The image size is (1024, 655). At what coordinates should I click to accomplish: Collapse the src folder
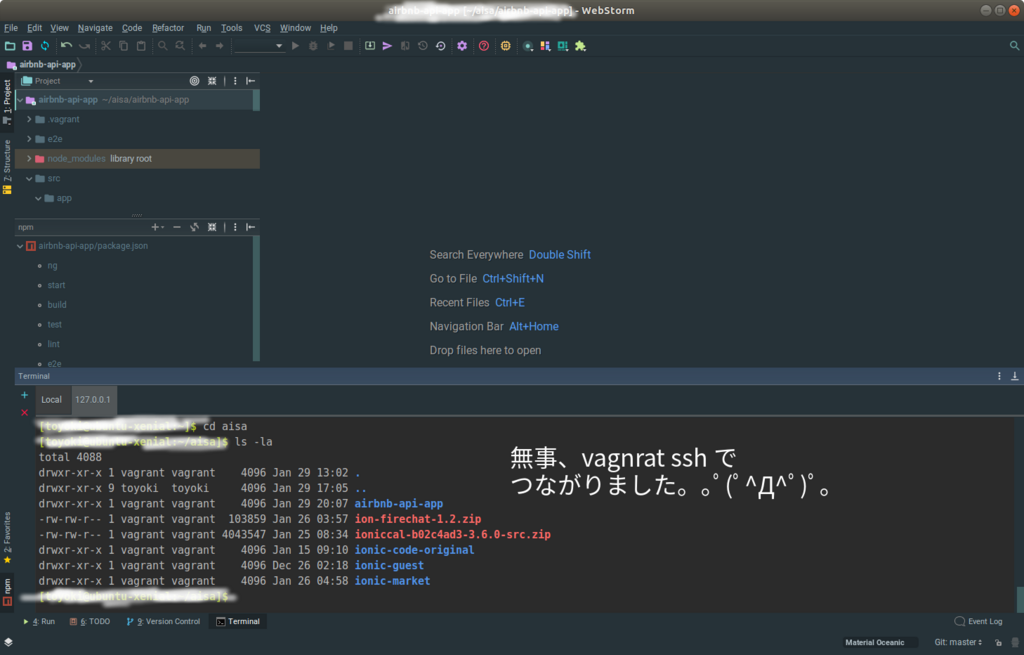(29, 178)
